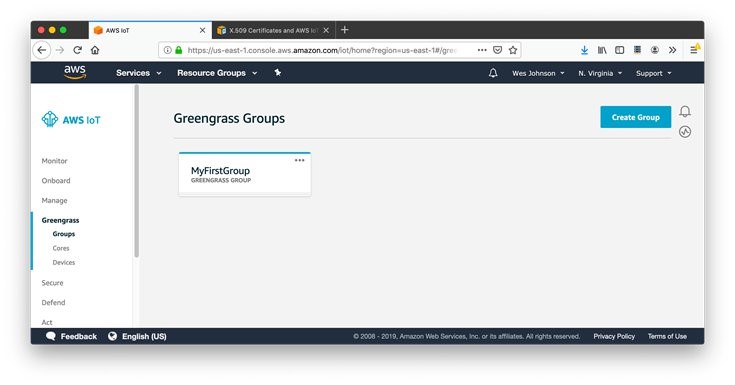Select Groups under Greengrass
Viewport: 735px width, 385px height.
click(x=64, y=234)
